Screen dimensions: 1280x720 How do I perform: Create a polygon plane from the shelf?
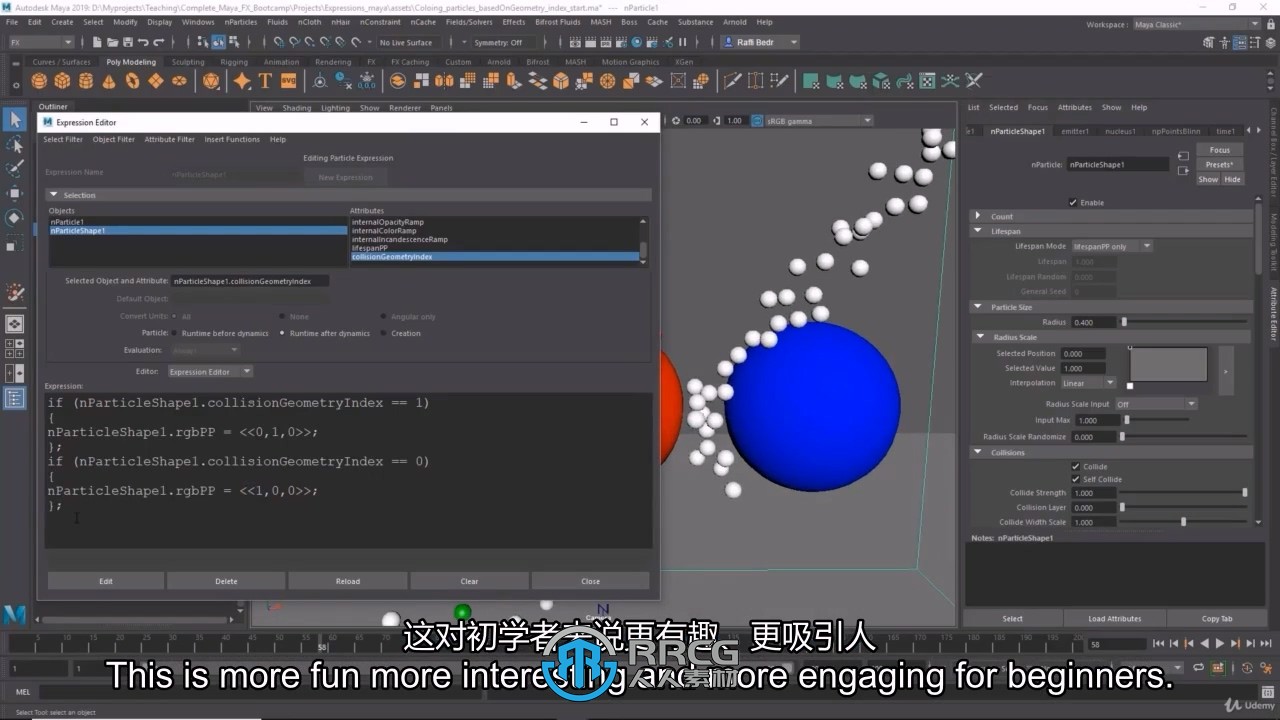click(156, 81)
